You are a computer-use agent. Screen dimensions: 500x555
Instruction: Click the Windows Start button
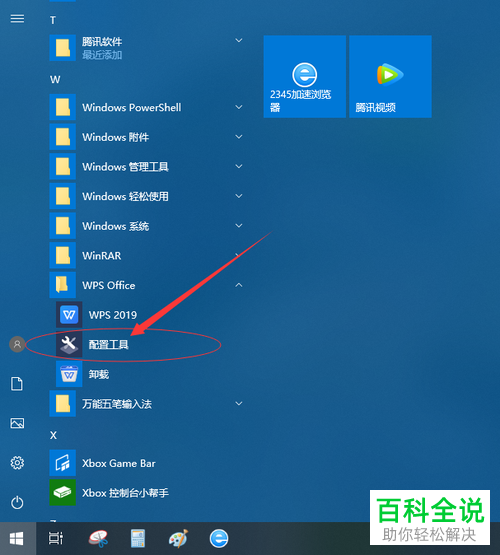coord(17,539)
